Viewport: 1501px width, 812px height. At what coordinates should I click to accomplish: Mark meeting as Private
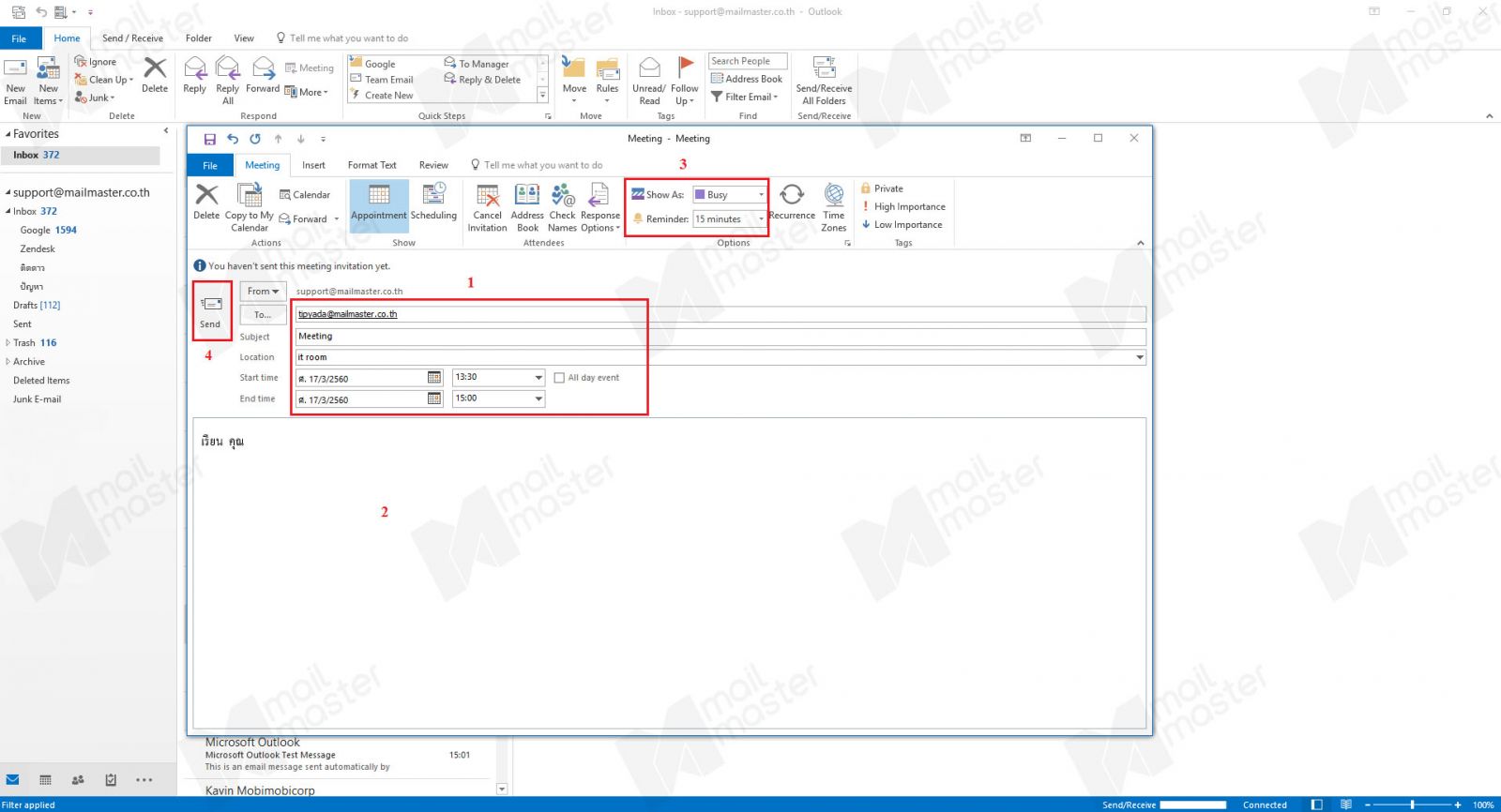click(882, 188)
